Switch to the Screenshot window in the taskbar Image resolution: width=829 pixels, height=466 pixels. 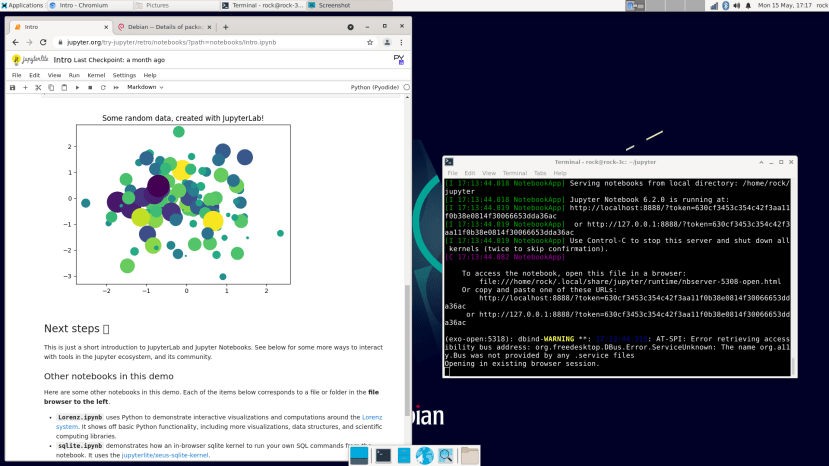point(349,5)
